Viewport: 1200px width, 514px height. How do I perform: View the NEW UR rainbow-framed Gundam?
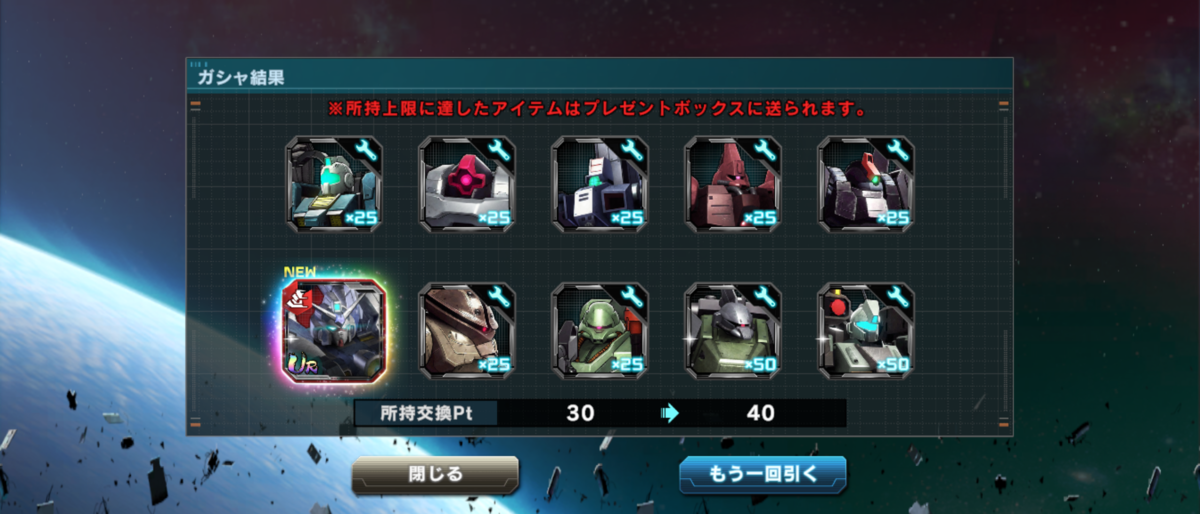coord(334,330)
